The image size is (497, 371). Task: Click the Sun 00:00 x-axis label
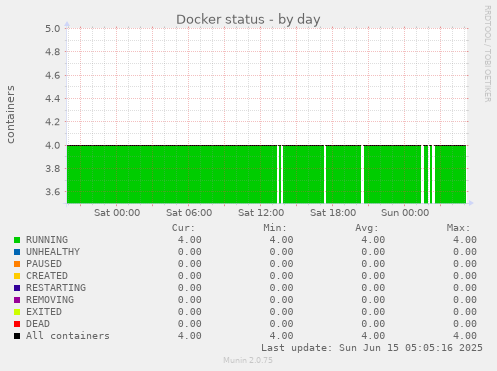click(x=405, y=213)
